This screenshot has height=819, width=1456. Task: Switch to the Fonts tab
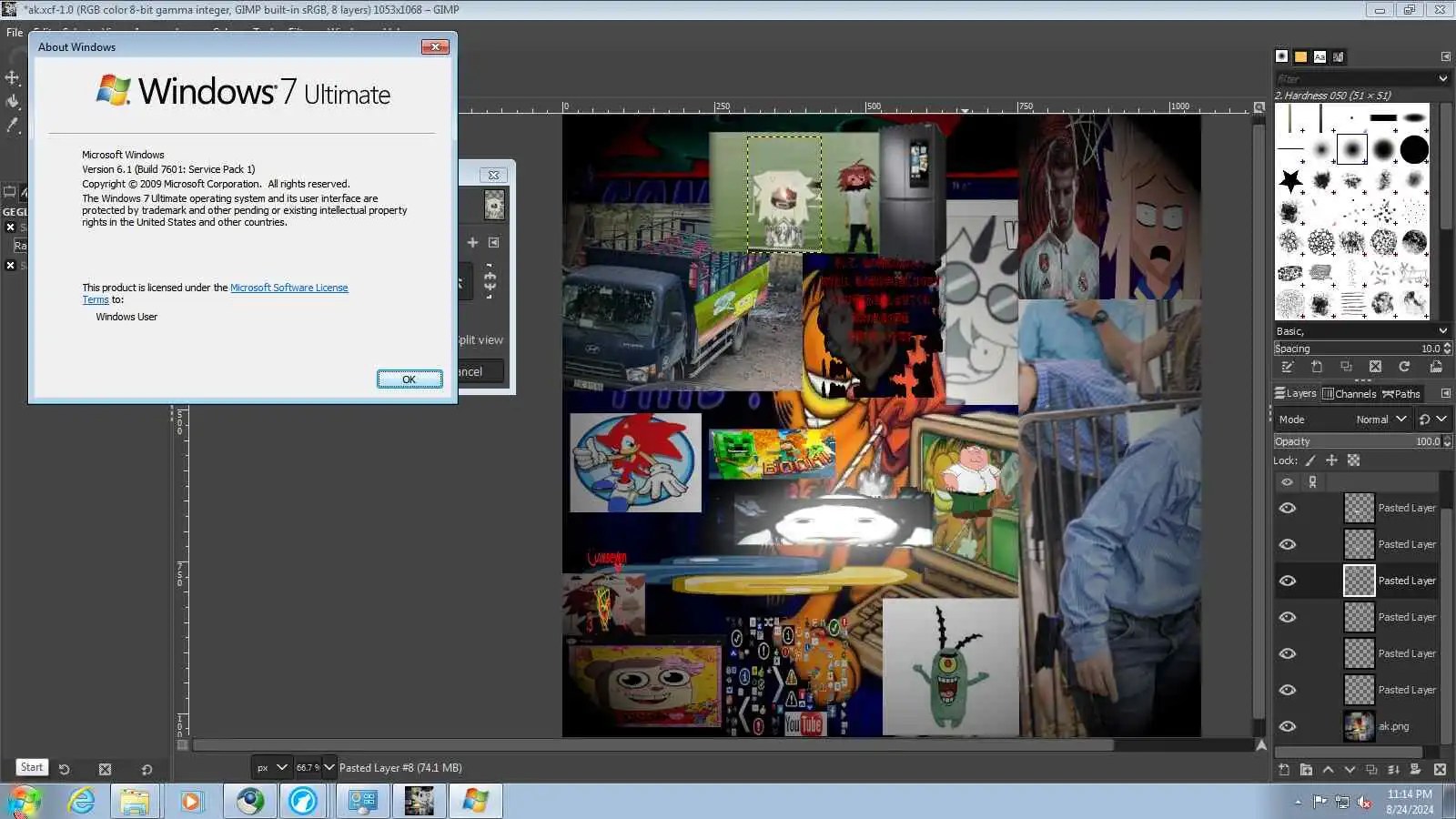click(x=1319, y=56)
